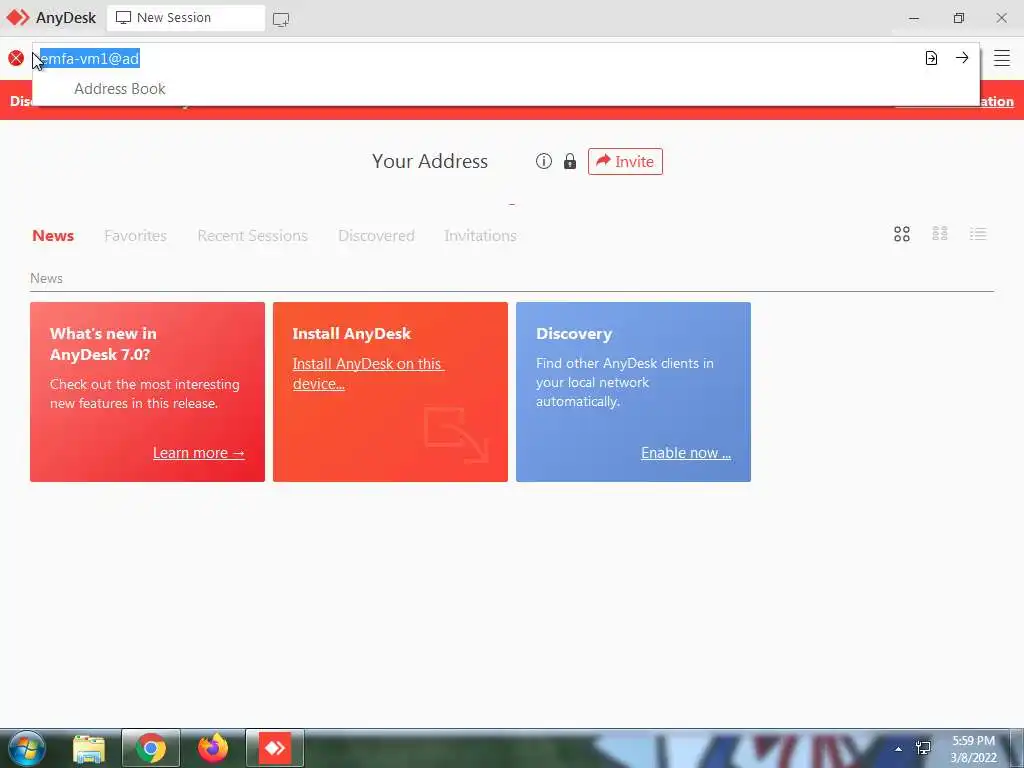Viewport: 1024px width, 768px height.
Task: Select Address Book from the dropdown
Action: 120,89
